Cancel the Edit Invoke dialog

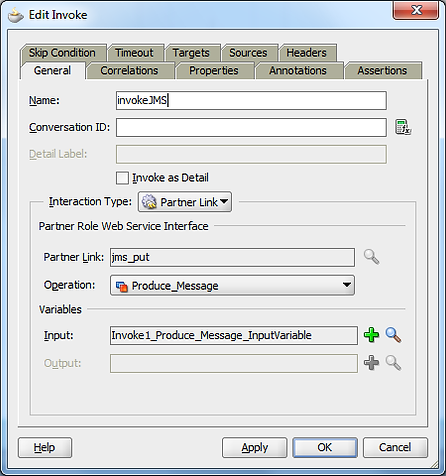click(395, 447)
